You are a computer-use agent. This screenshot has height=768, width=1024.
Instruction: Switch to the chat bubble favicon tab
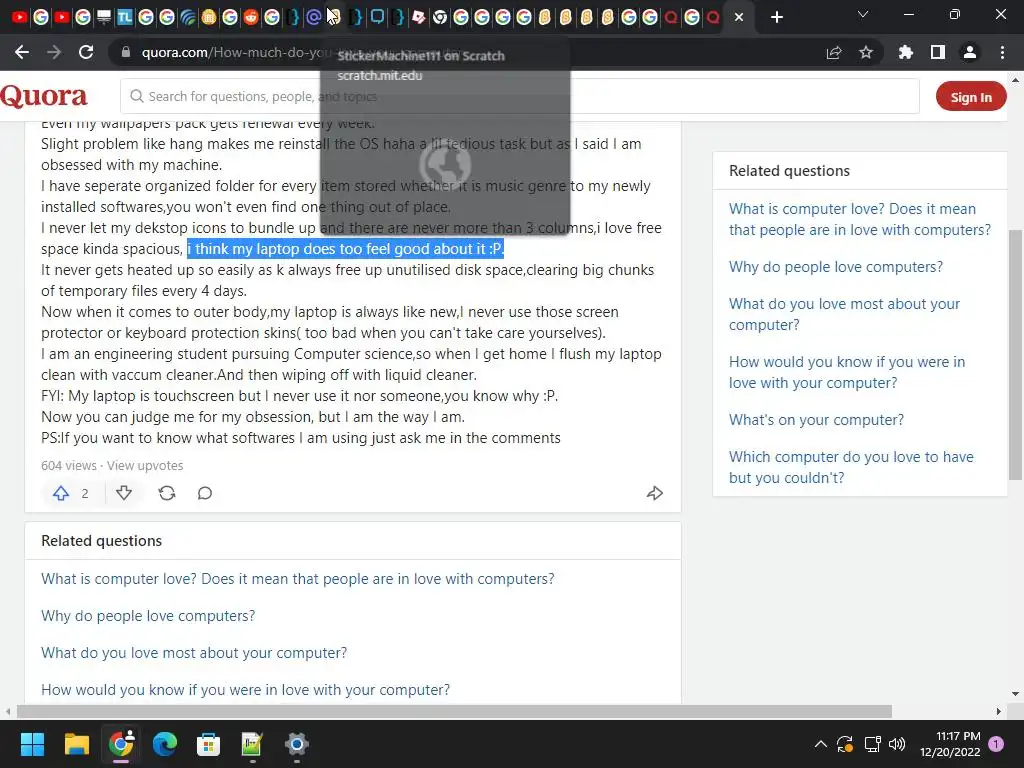(x=377, y=18)
